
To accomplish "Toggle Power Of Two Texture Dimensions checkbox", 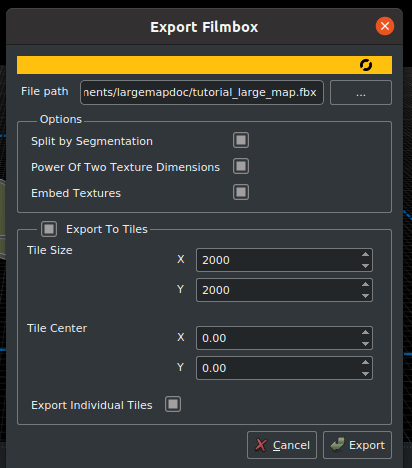I will tap(241, 166).
